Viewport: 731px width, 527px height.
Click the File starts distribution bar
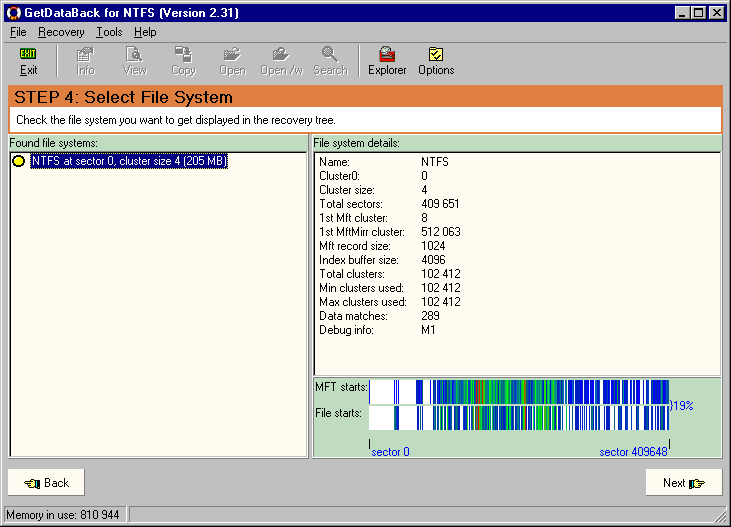coord(519,418)
